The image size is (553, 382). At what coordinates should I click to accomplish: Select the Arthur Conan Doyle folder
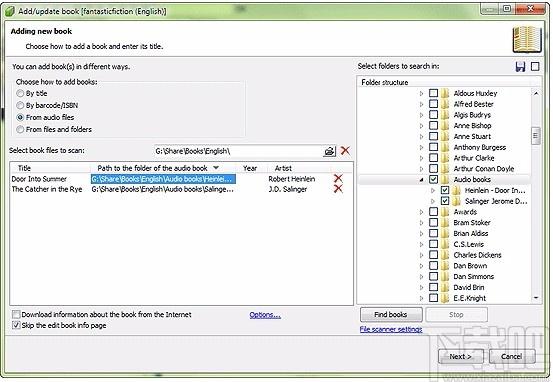pos(484,169)
